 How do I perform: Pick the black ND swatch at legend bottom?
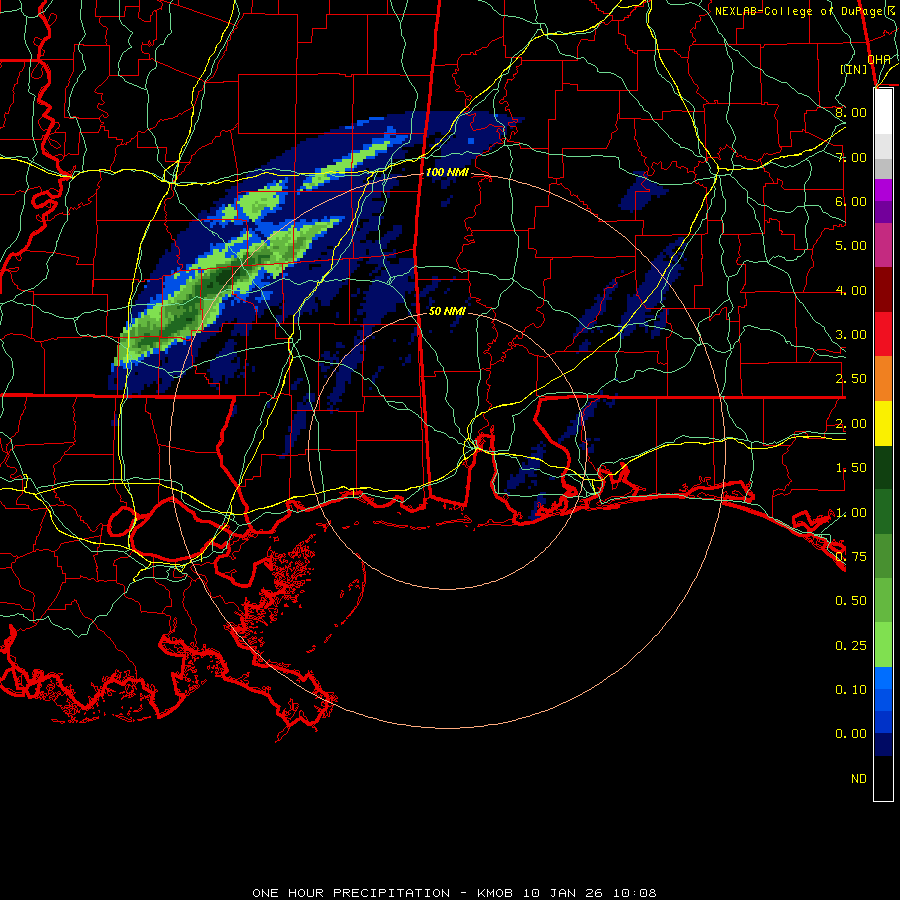pos(883,778)
